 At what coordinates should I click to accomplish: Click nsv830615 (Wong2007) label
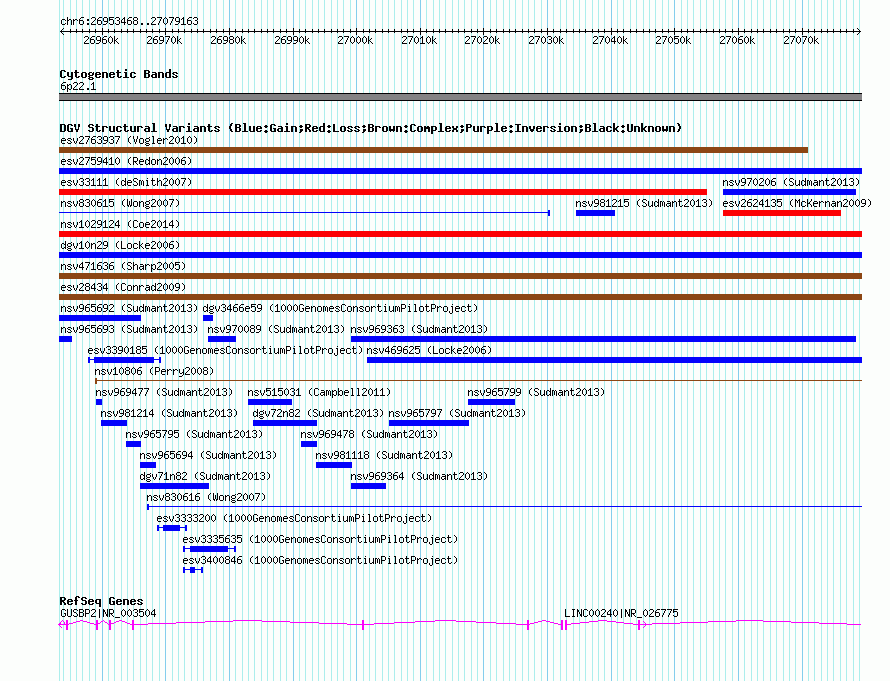pyautogui.click(x=120, y=203)
